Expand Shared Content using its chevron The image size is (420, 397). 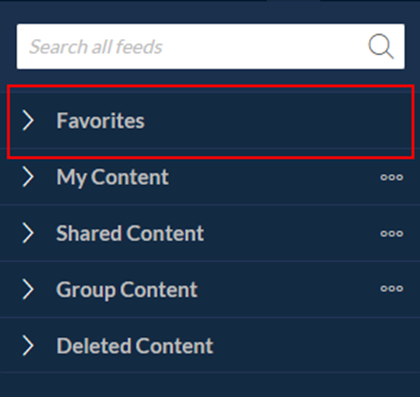coord(28,233)
